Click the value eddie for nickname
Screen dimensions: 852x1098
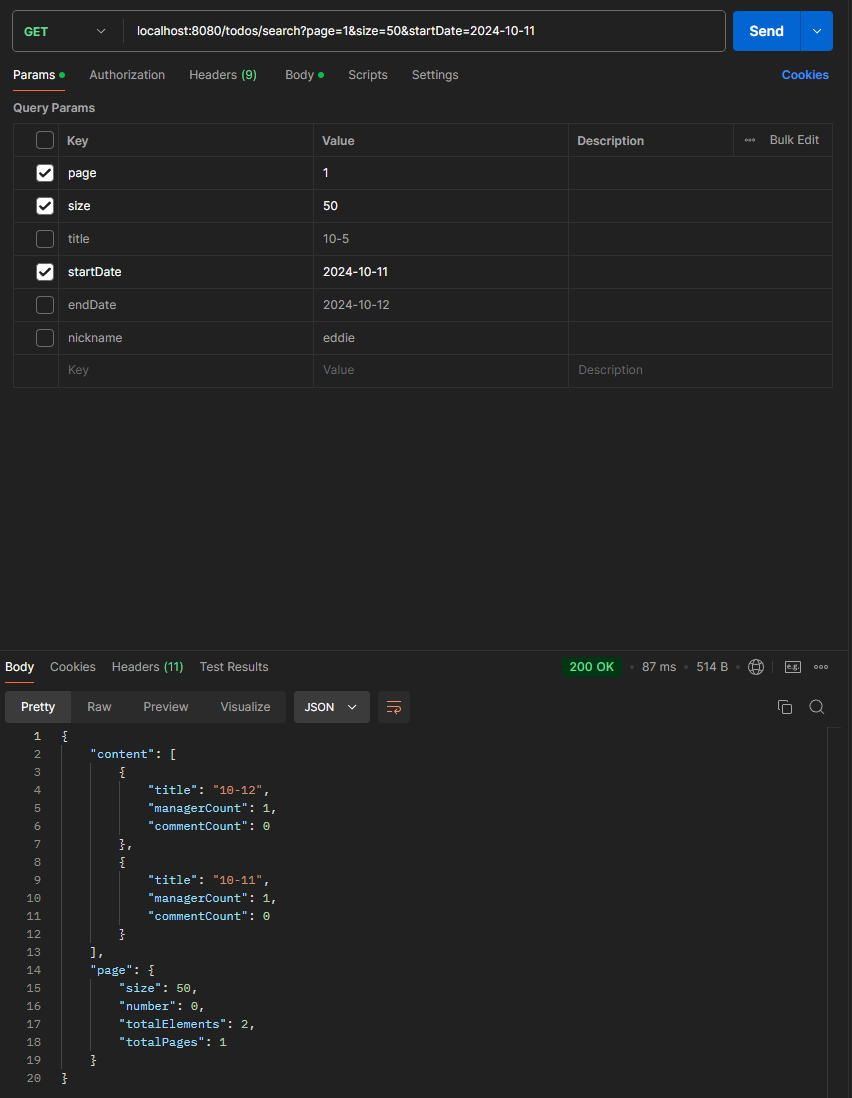point(339,338)
